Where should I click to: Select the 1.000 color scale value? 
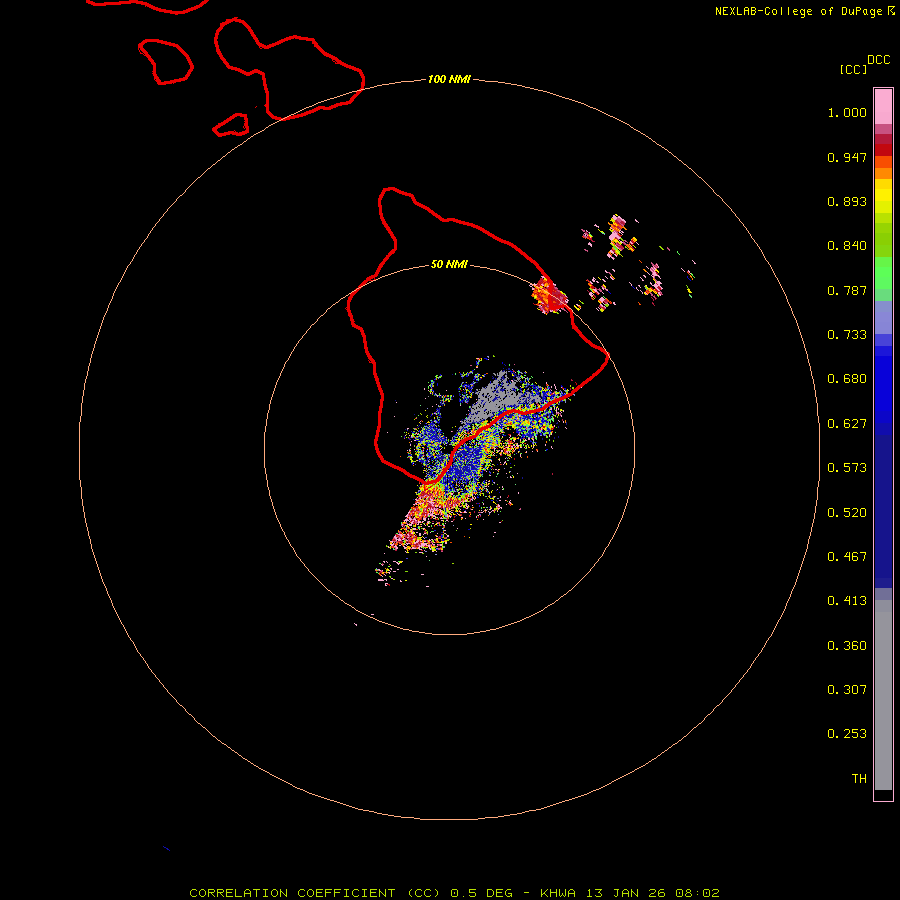[x=847, y=112]
